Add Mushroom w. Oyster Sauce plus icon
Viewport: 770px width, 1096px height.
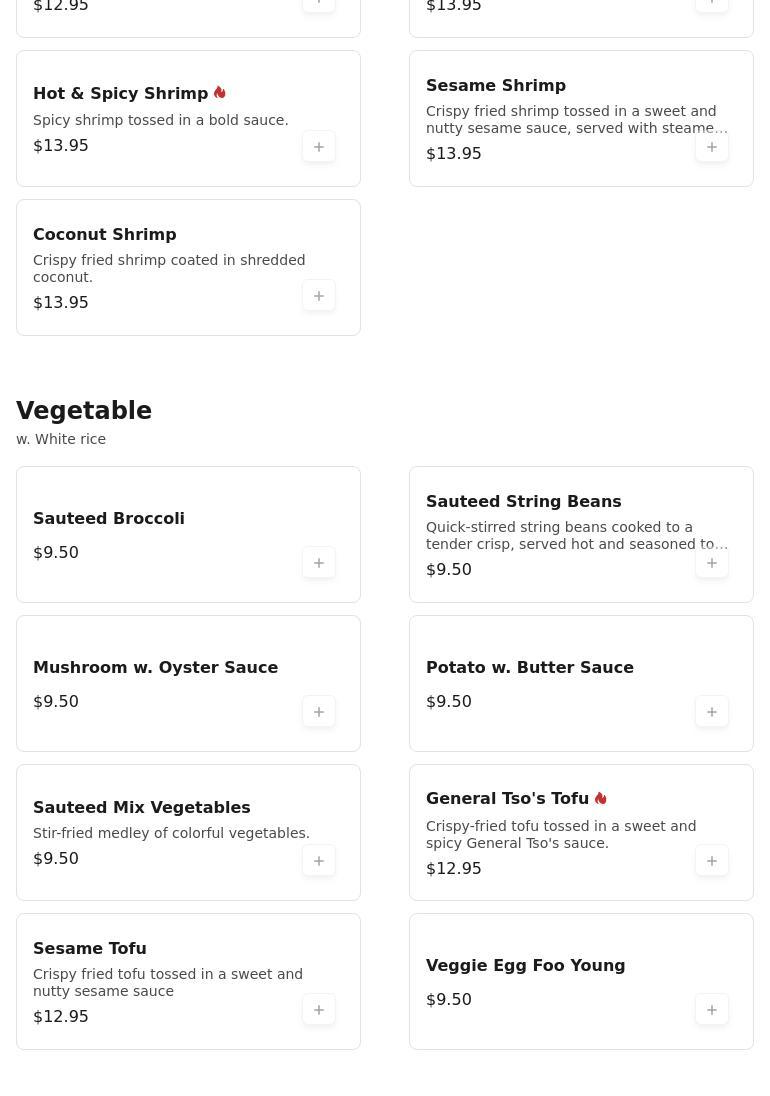pos(319,712)
